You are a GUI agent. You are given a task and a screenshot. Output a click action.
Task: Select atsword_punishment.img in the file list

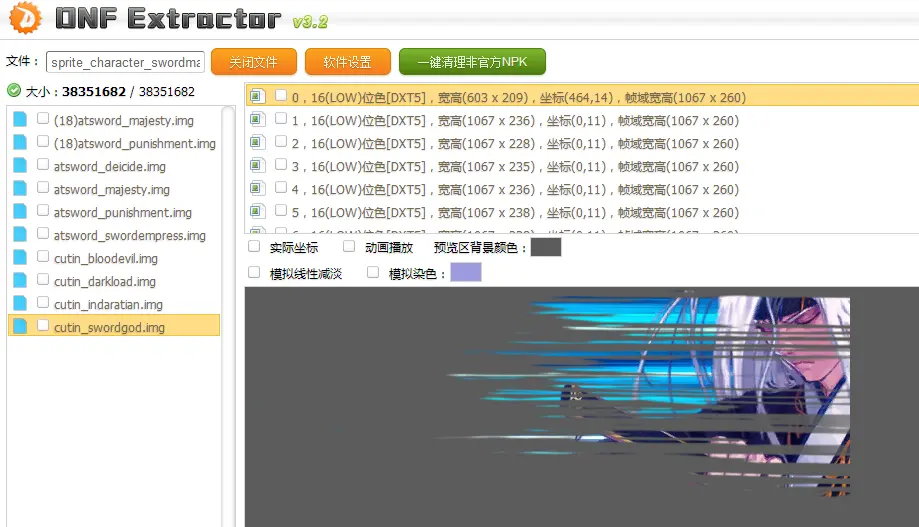(122, 212)
